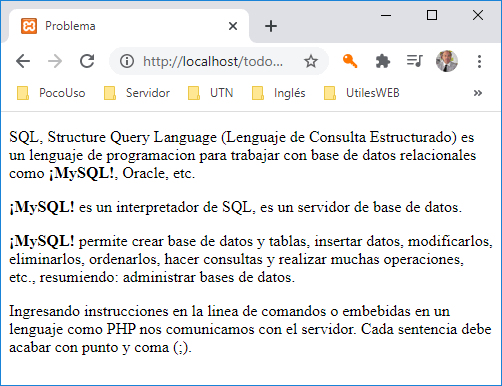Select the Problema tab

[x=129, y=26]
